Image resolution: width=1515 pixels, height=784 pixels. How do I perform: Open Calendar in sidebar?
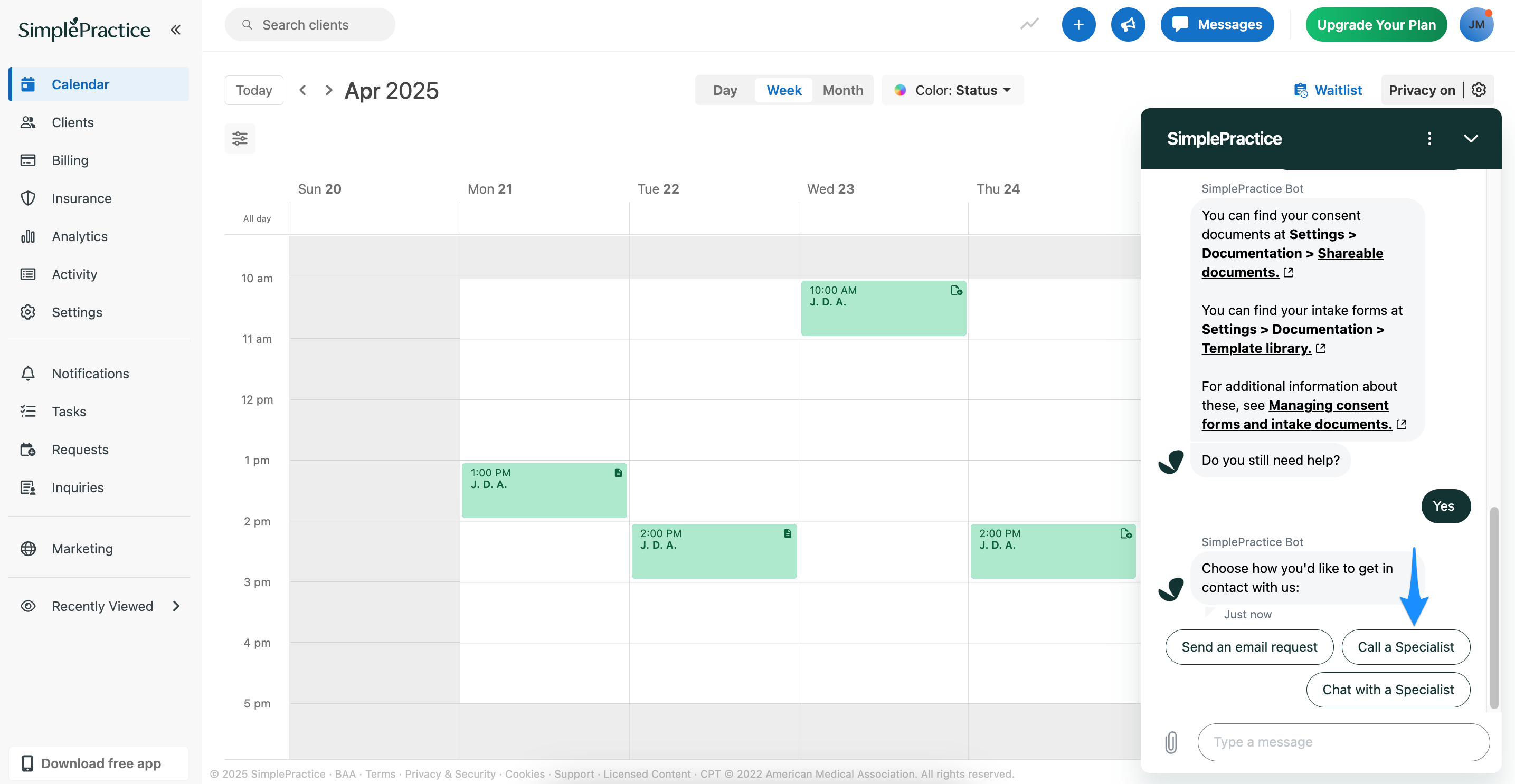point(99,84)
